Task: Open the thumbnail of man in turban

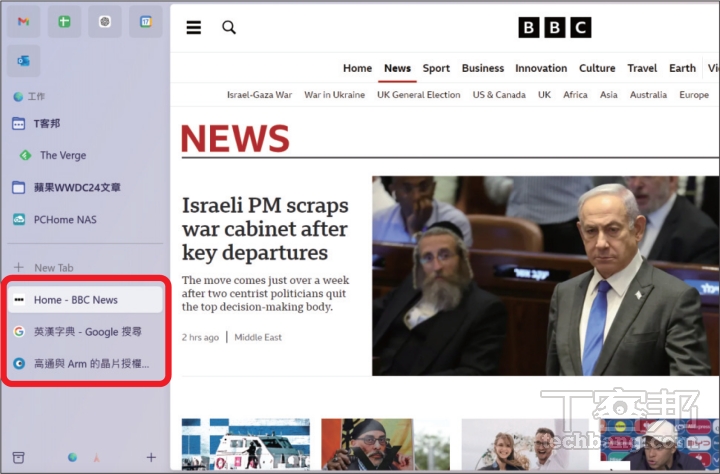Action: (385, 444)
